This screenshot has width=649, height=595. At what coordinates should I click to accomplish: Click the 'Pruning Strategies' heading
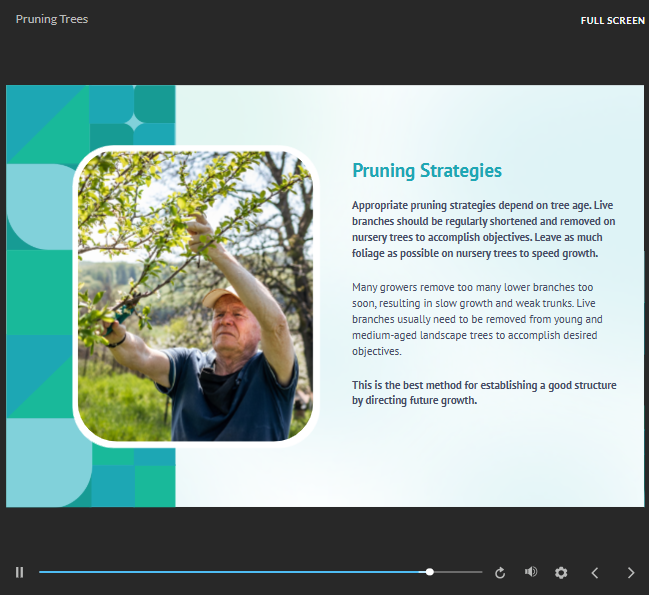pyautogui.click(x=427, y=170)
